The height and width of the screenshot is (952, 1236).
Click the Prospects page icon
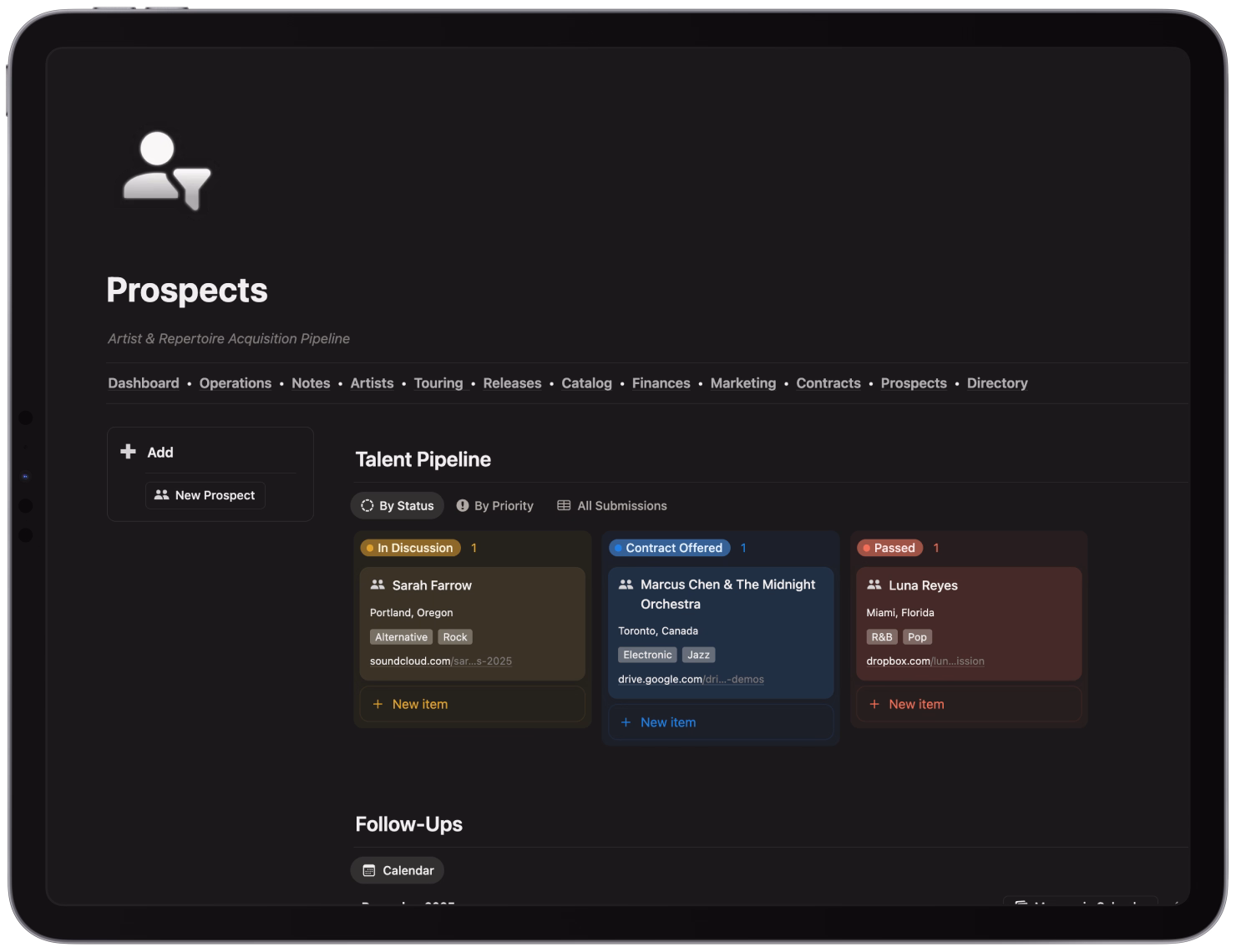click(x=167, y=171)
